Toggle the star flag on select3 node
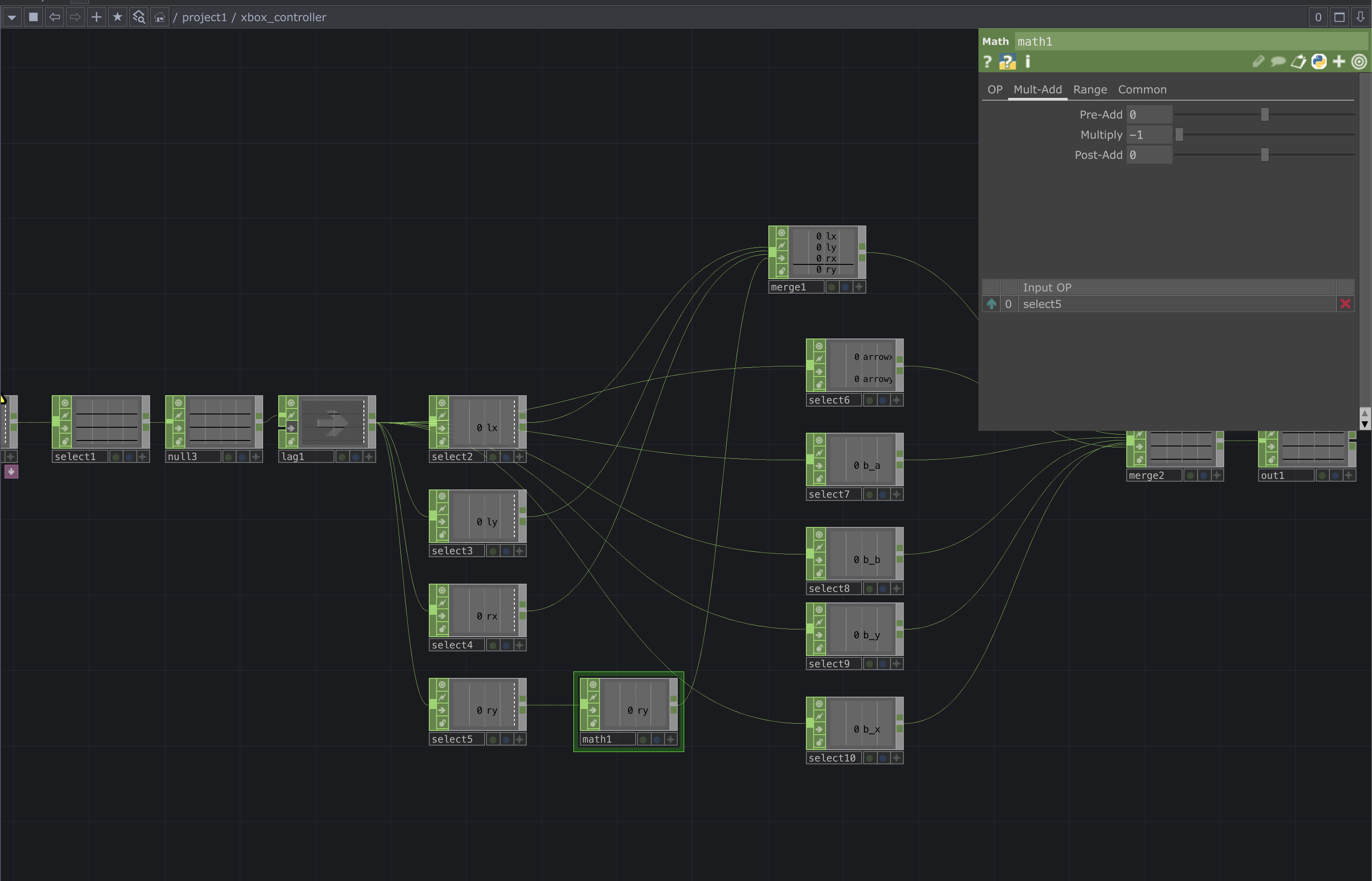Viewport: 1372px width, 881px height. click(519, 551)
